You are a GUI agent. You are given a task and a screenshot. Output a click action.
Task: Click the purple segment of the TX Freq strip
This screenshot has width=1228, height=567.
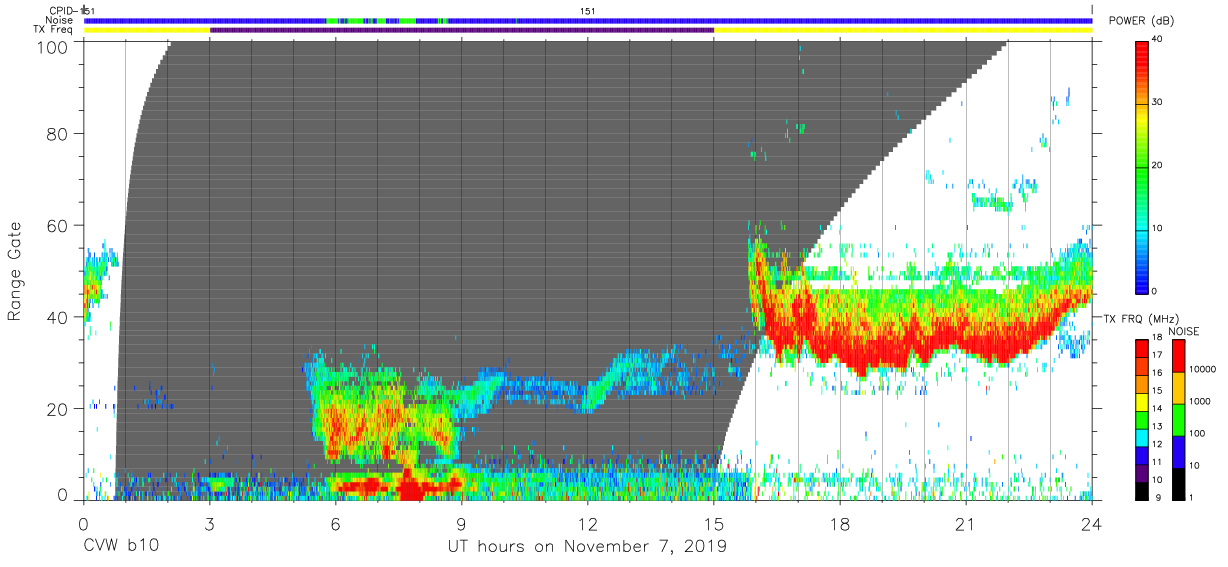pyautogui.click(x=462, y=30)
